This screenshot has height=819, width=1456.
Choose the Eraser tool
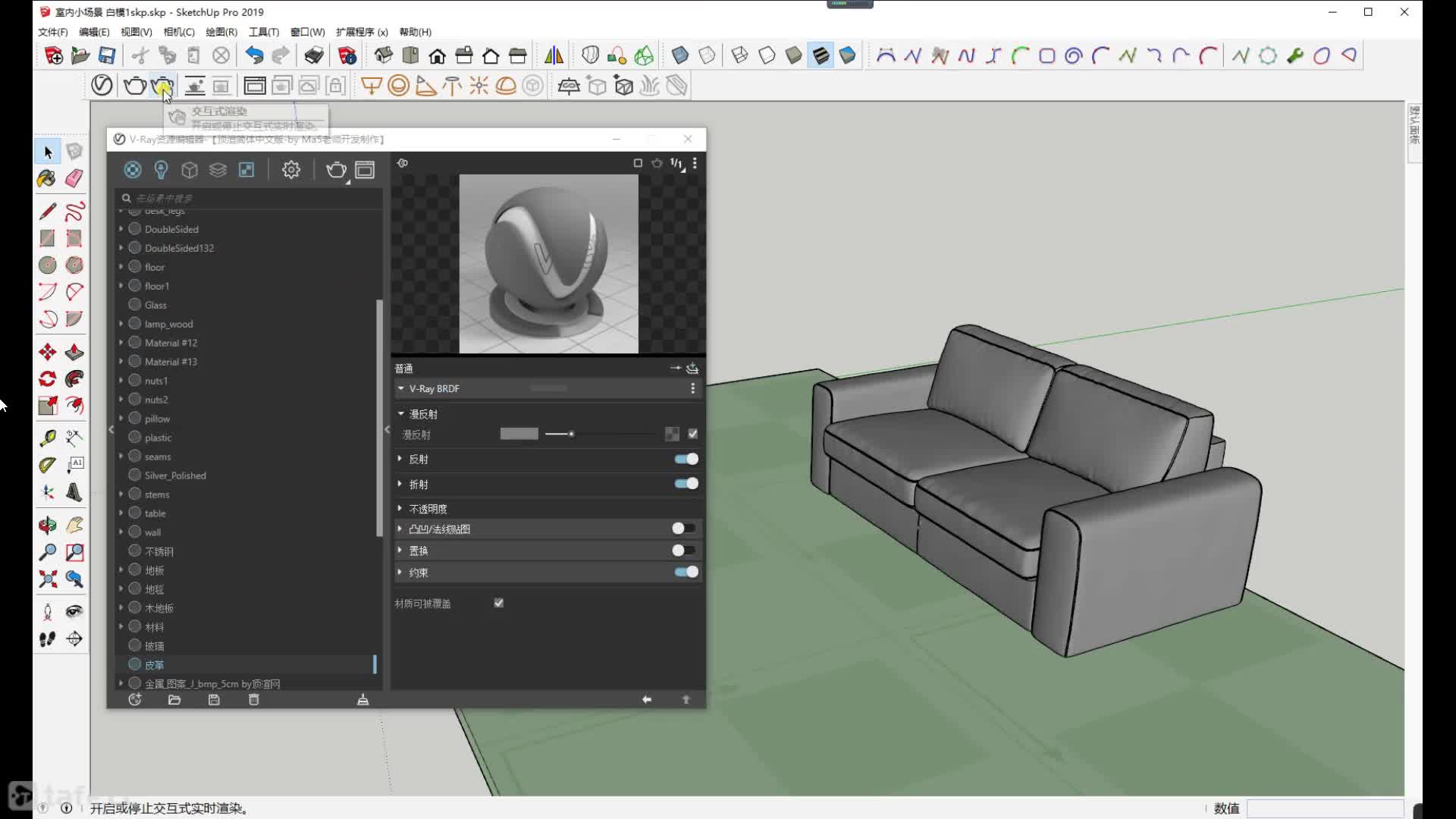click(x=74, y=178)
